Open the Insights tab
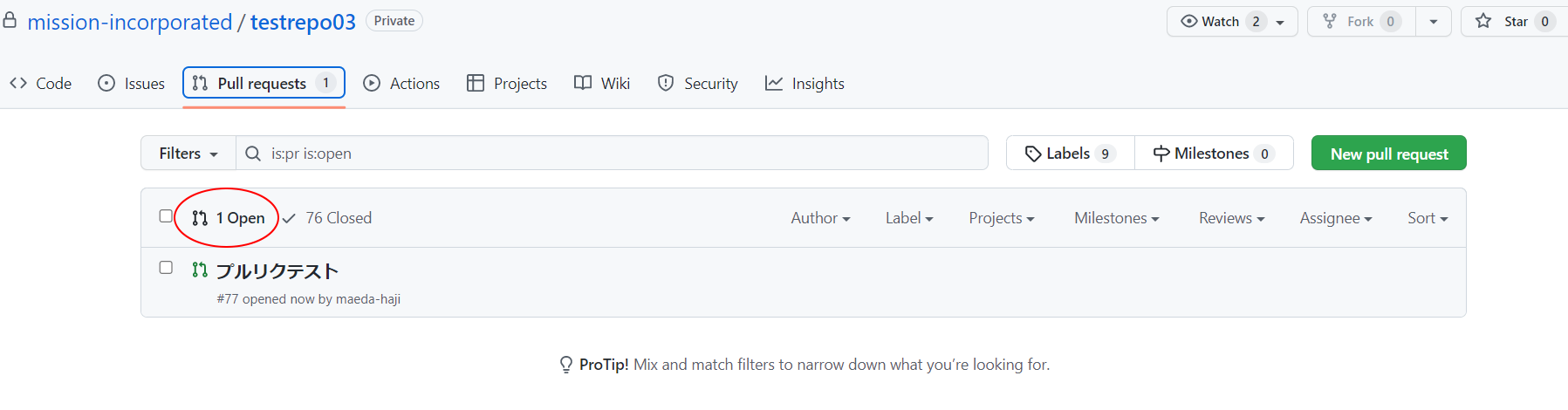The height and width of the screenshot is (410, 1568). [x=805, y=84]
